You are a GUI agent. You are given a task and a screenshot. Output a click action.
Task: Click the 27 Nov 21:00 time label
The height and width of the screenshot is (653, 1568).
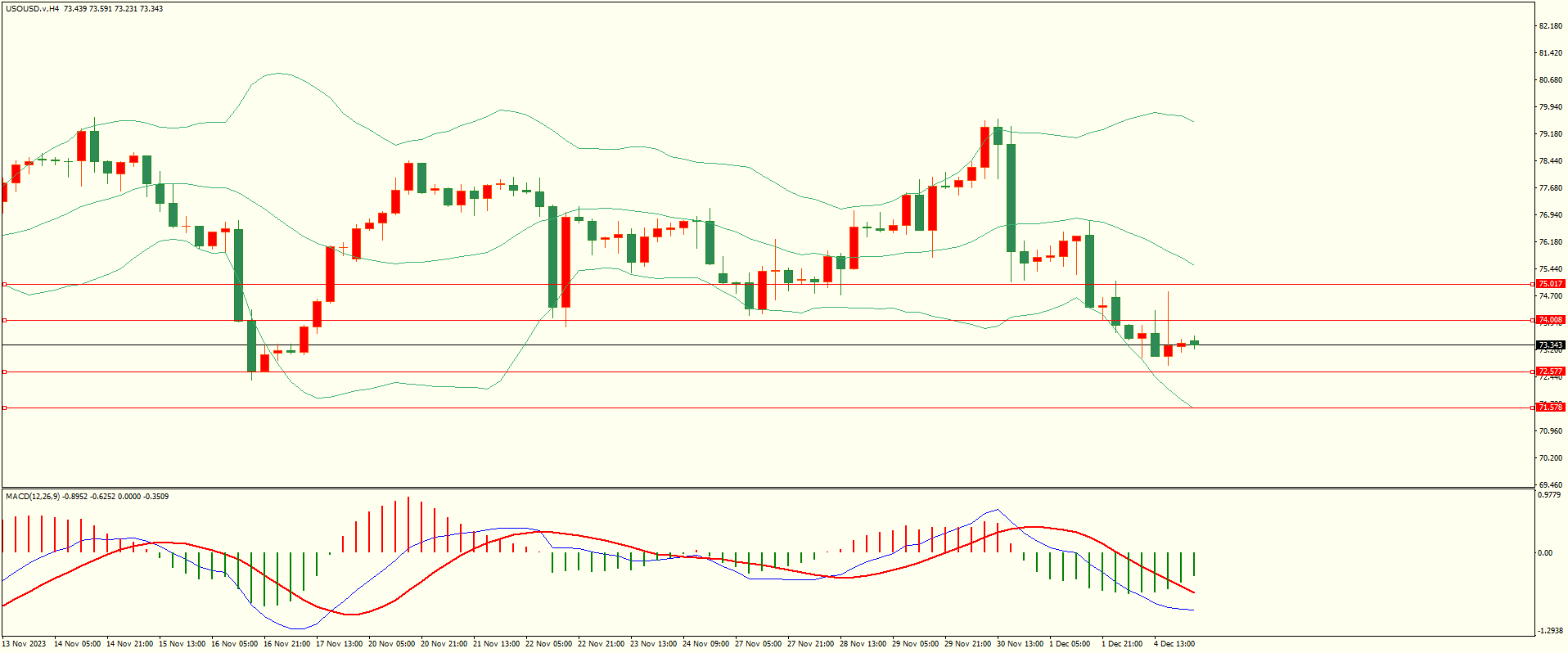click(x=810, y=644)
